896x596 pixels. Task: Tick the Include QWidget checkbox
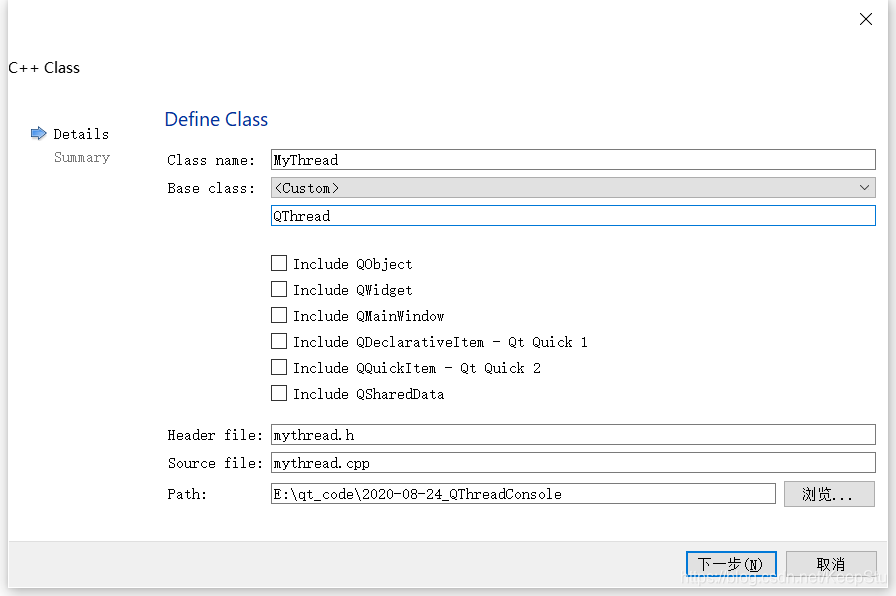point(279,289)
